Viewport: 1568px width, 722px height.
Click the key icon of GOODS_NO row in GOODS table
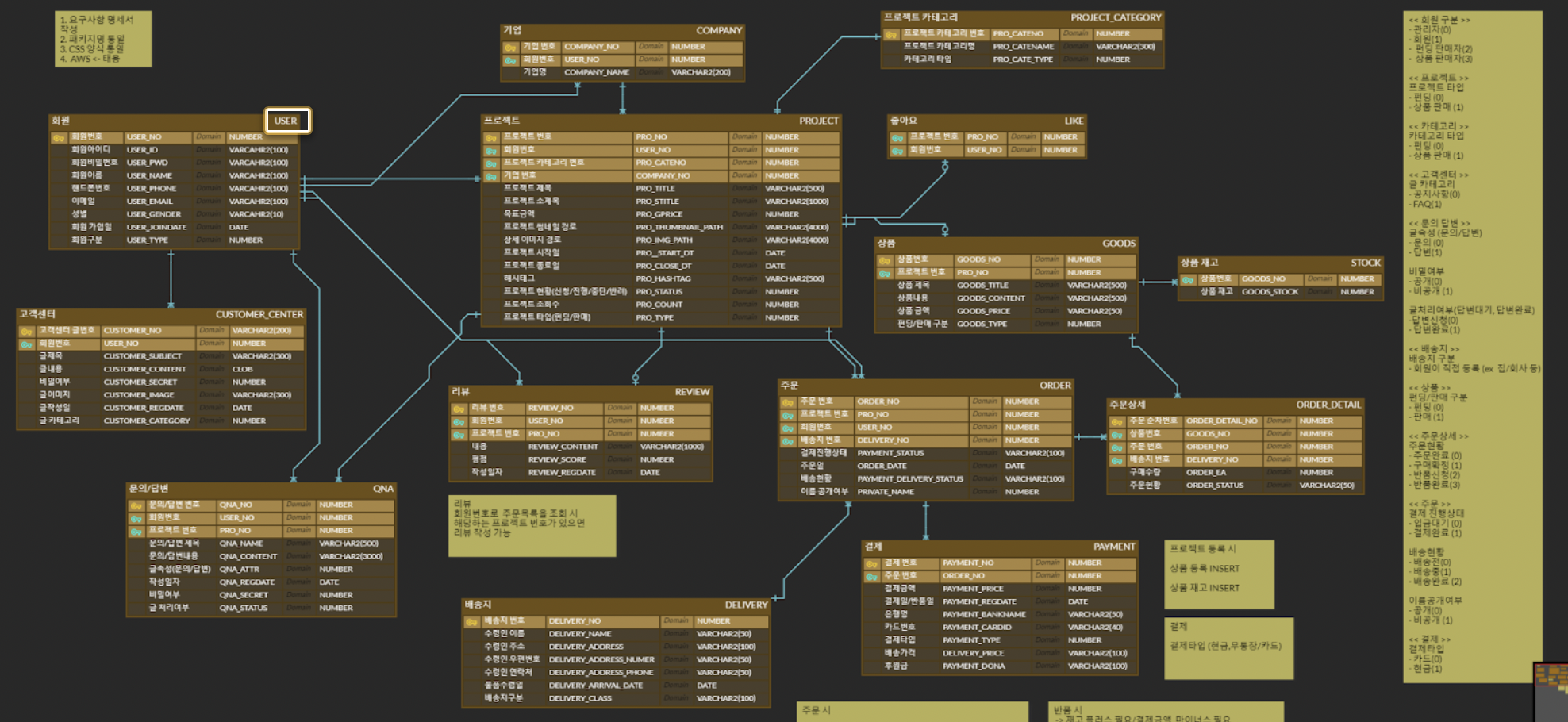point(885,260)
